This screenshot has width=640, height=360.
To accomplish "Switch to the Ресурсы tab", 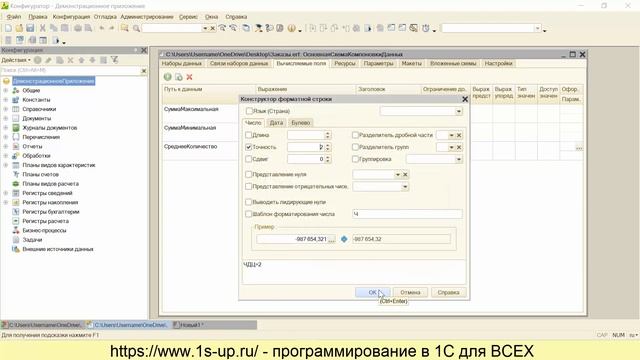I will (345, 63).
